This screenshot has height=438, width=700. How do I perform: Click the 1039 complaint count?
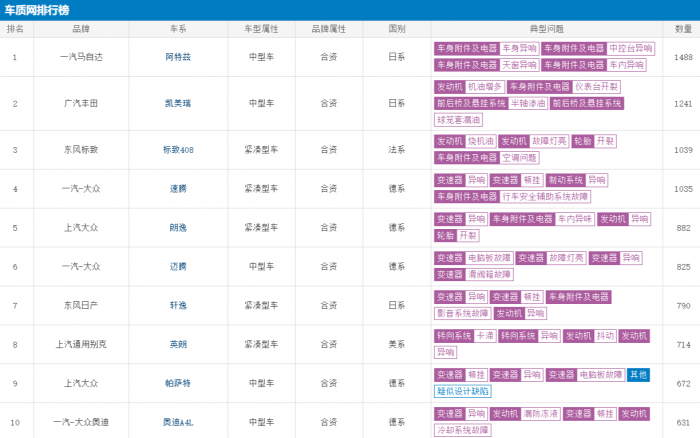[683, 150]
